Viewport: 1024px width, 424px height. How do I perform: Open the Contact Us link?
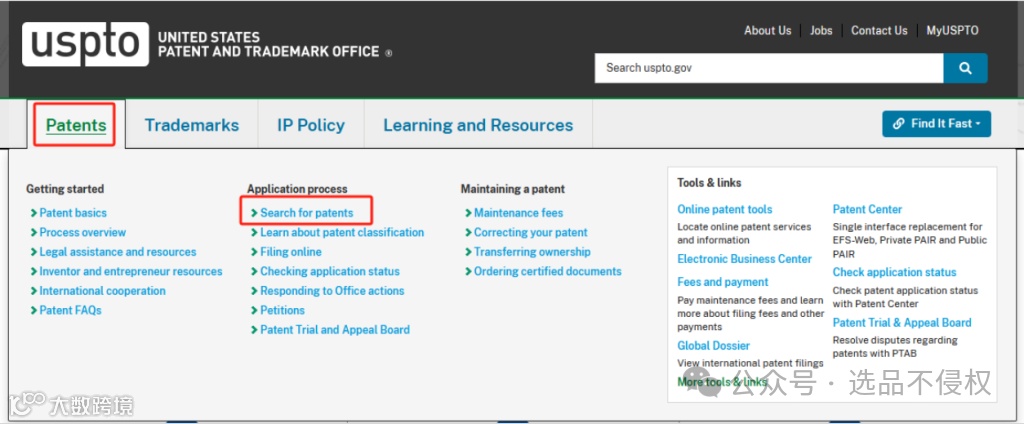pos(879,31)
